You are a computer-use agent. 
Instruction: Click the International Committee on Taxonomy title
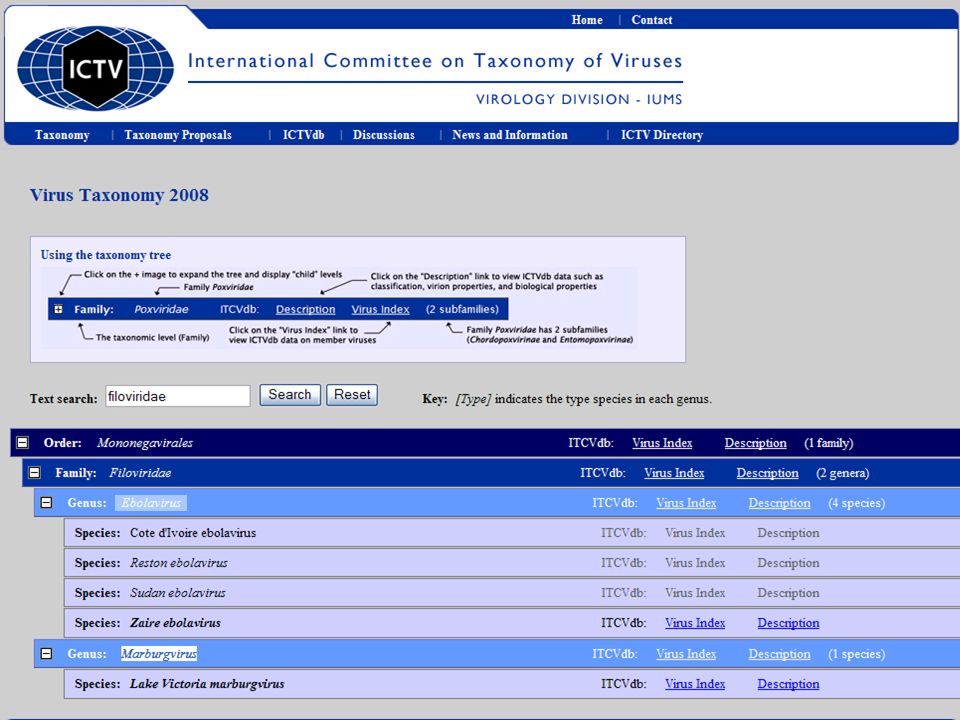[435, 61]
